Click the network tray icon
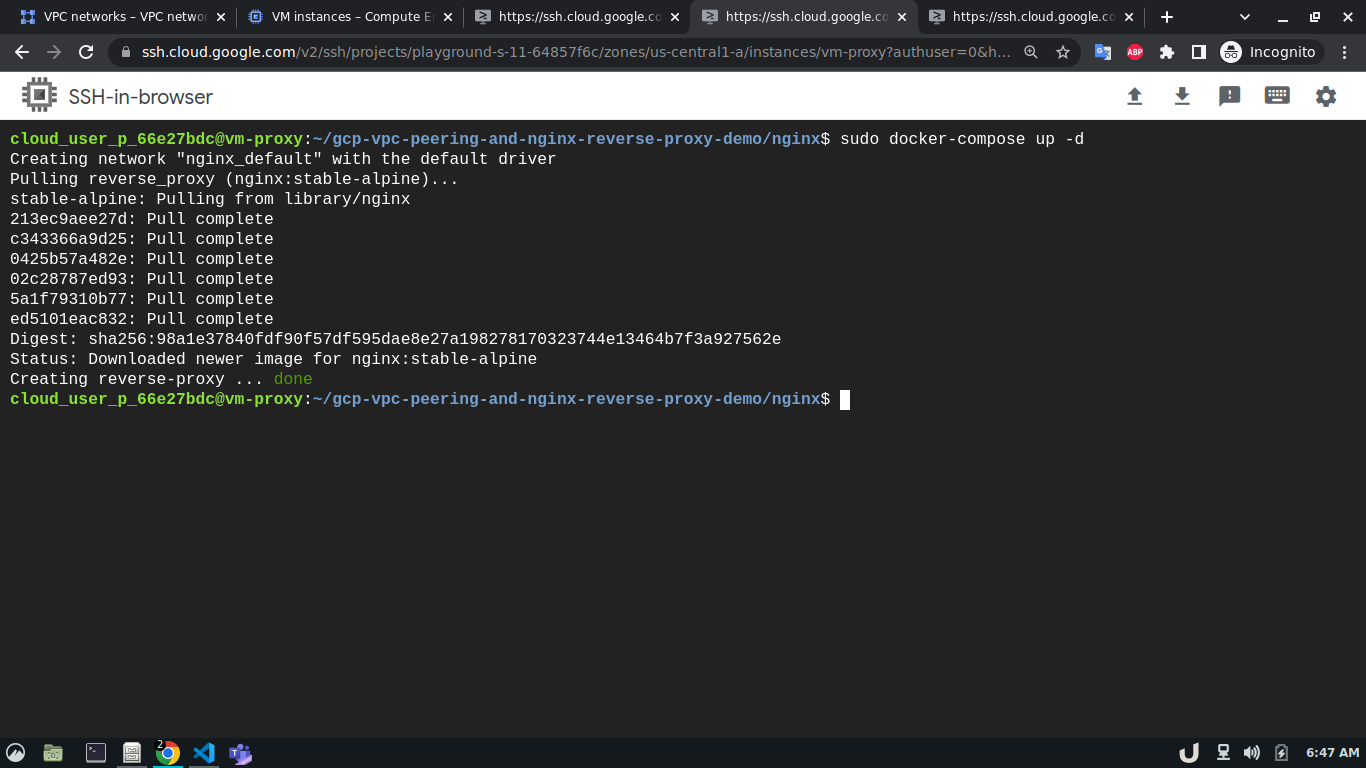This screenshot has height=768, width=1366. point(1222,753)
